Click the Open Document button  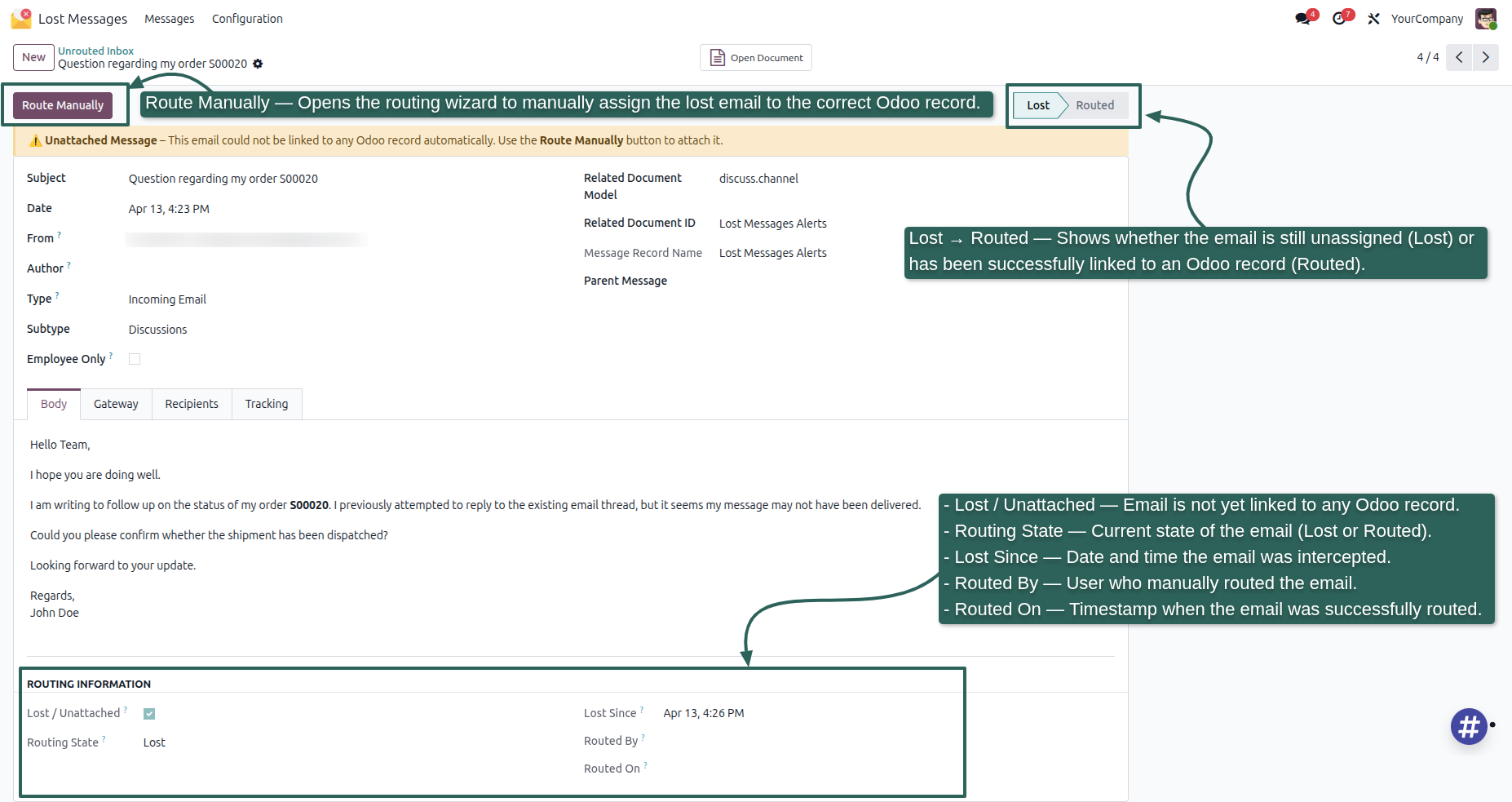756,57
